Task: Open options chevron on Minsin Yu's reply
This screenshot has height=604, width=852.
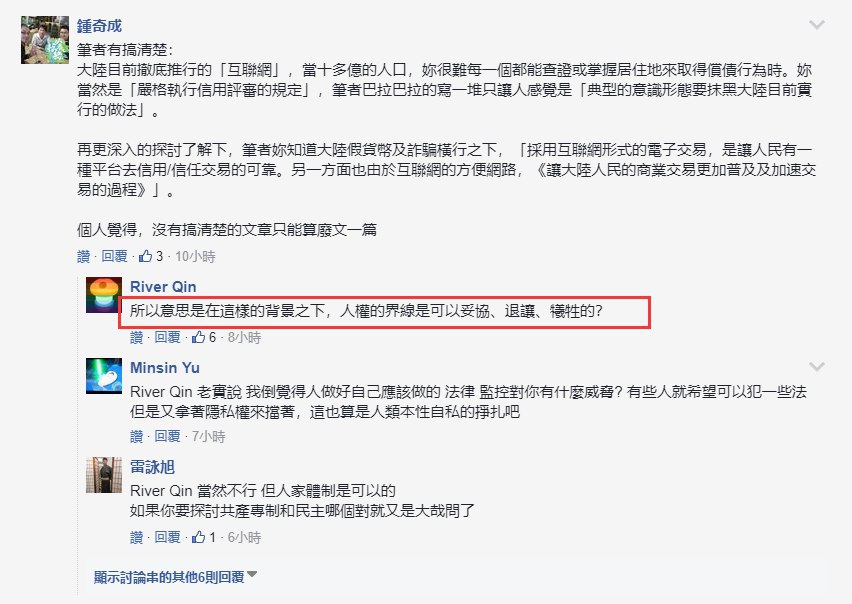Action: click(817, 367)
